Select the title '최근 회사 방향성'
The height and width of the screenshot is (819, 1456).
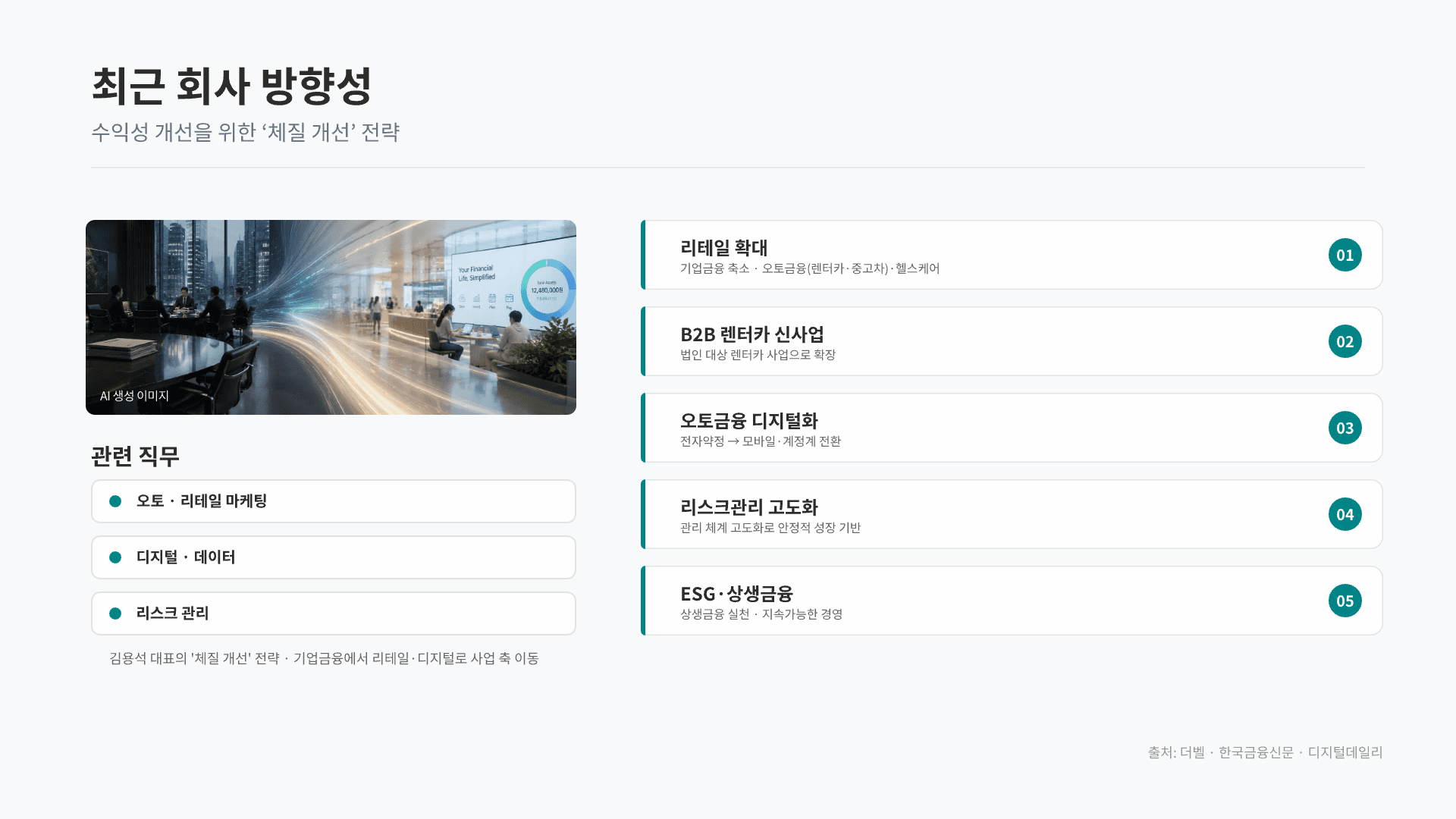(x=231, y=86)
